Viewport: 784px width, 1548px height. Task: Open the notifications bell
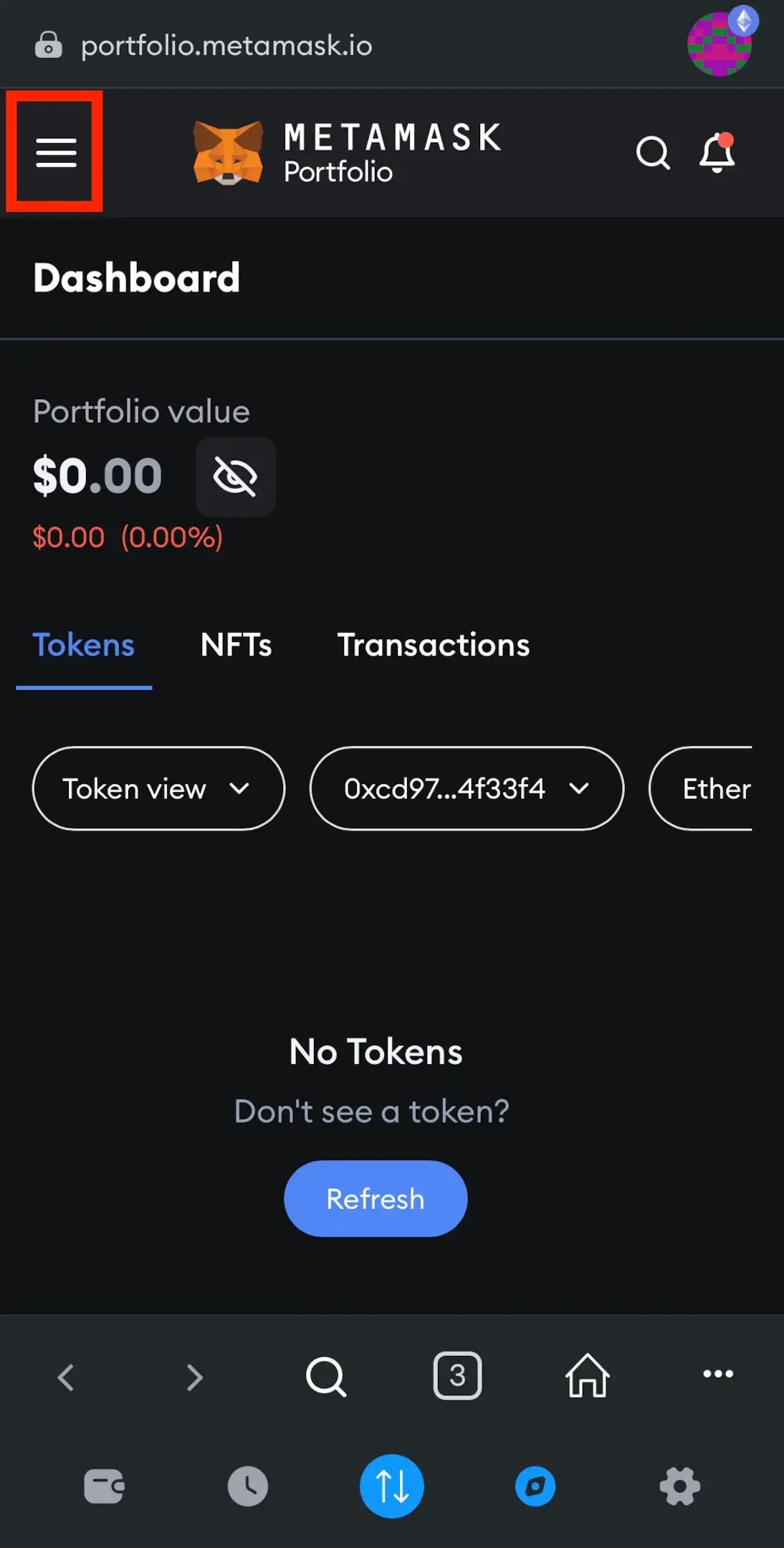click(717, 153)
